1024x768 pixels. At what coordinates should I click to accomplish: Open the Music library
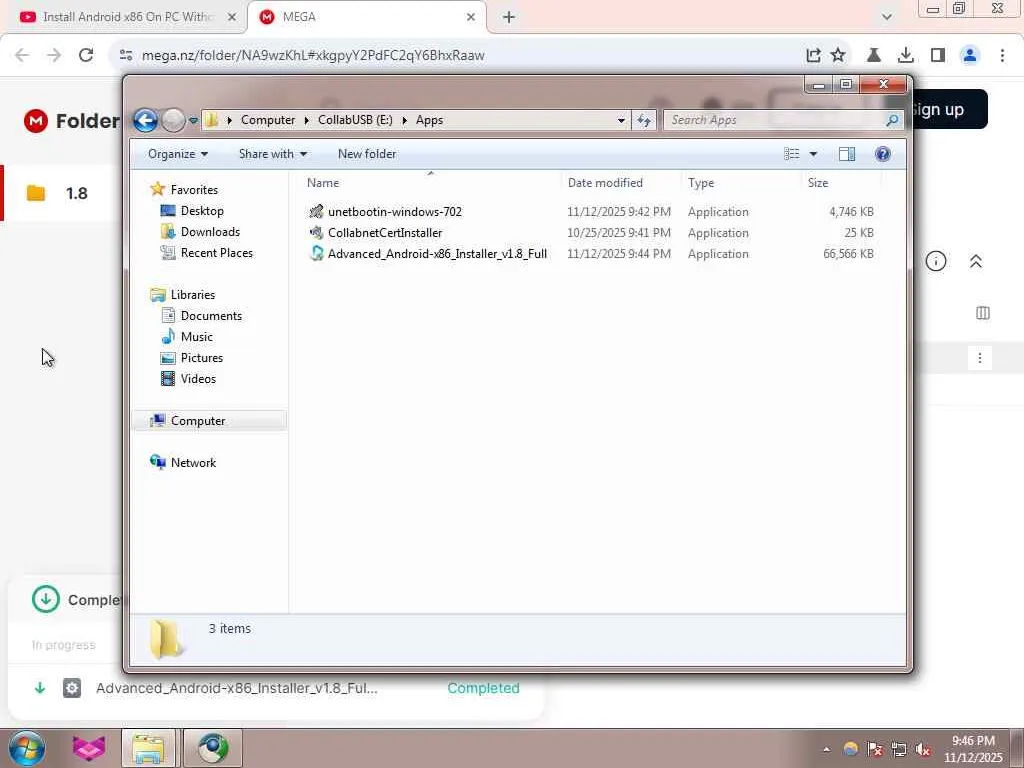coord(197,336)
